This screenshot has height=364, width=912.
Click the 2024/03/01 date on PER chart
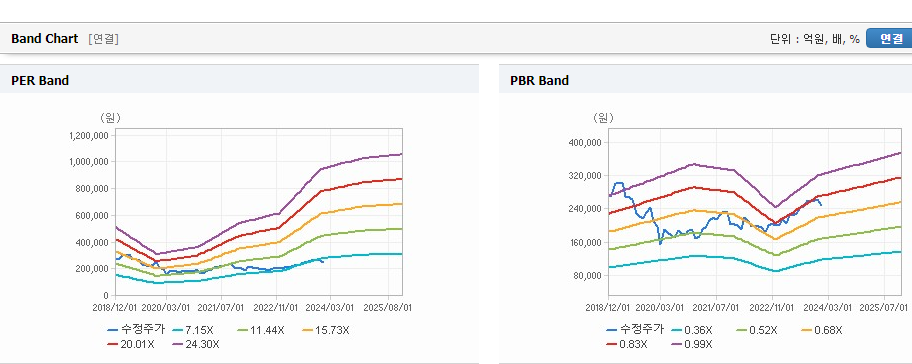[x=330, y=307]
